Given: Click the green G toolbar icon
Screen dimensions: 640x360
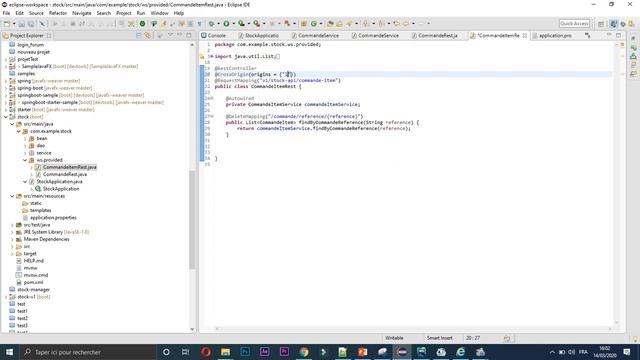Looking at the screenshot, I should pos(314,24).
